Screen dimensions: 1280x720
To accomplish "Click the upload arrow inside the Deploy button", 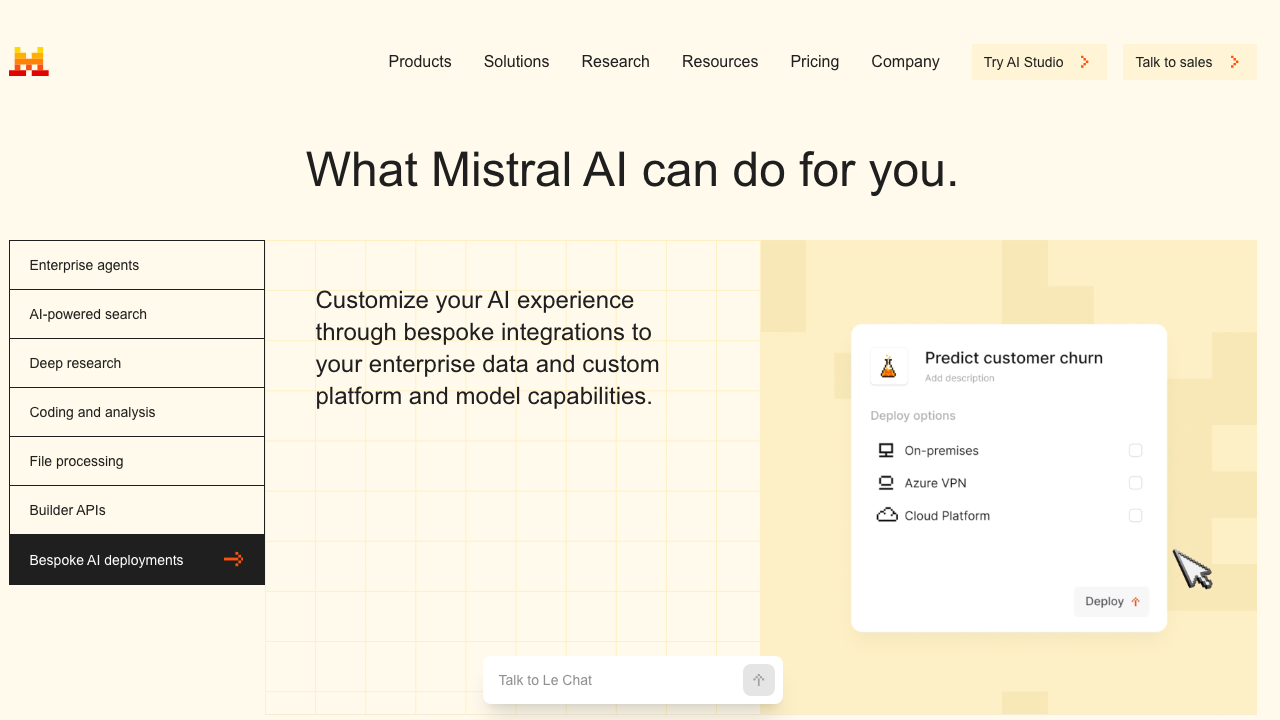I will [1136, 601].
